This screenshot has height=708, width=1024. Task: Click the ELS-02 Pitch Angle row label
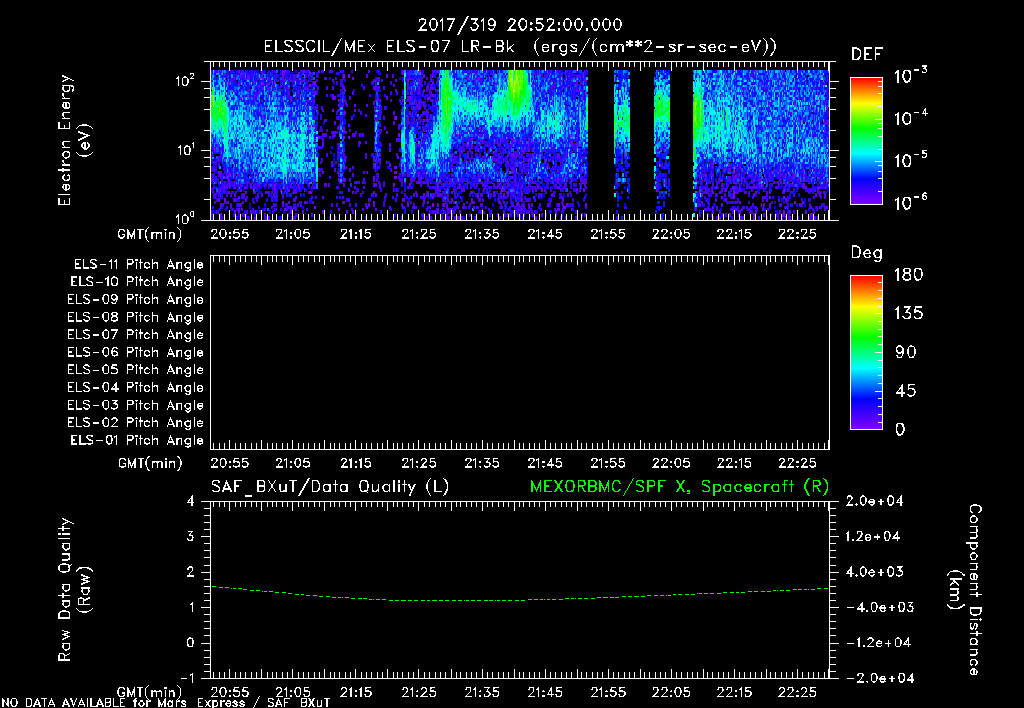pos(136,423)
